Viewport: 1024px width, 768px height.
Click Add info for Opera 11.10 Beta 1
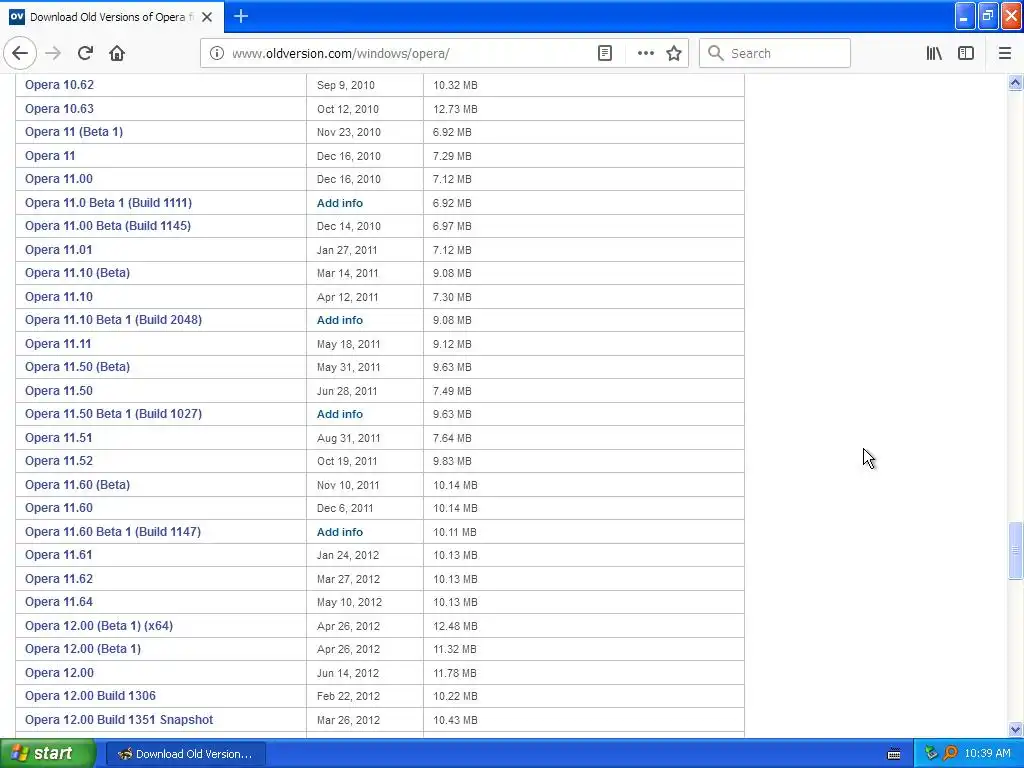[340, 320]
